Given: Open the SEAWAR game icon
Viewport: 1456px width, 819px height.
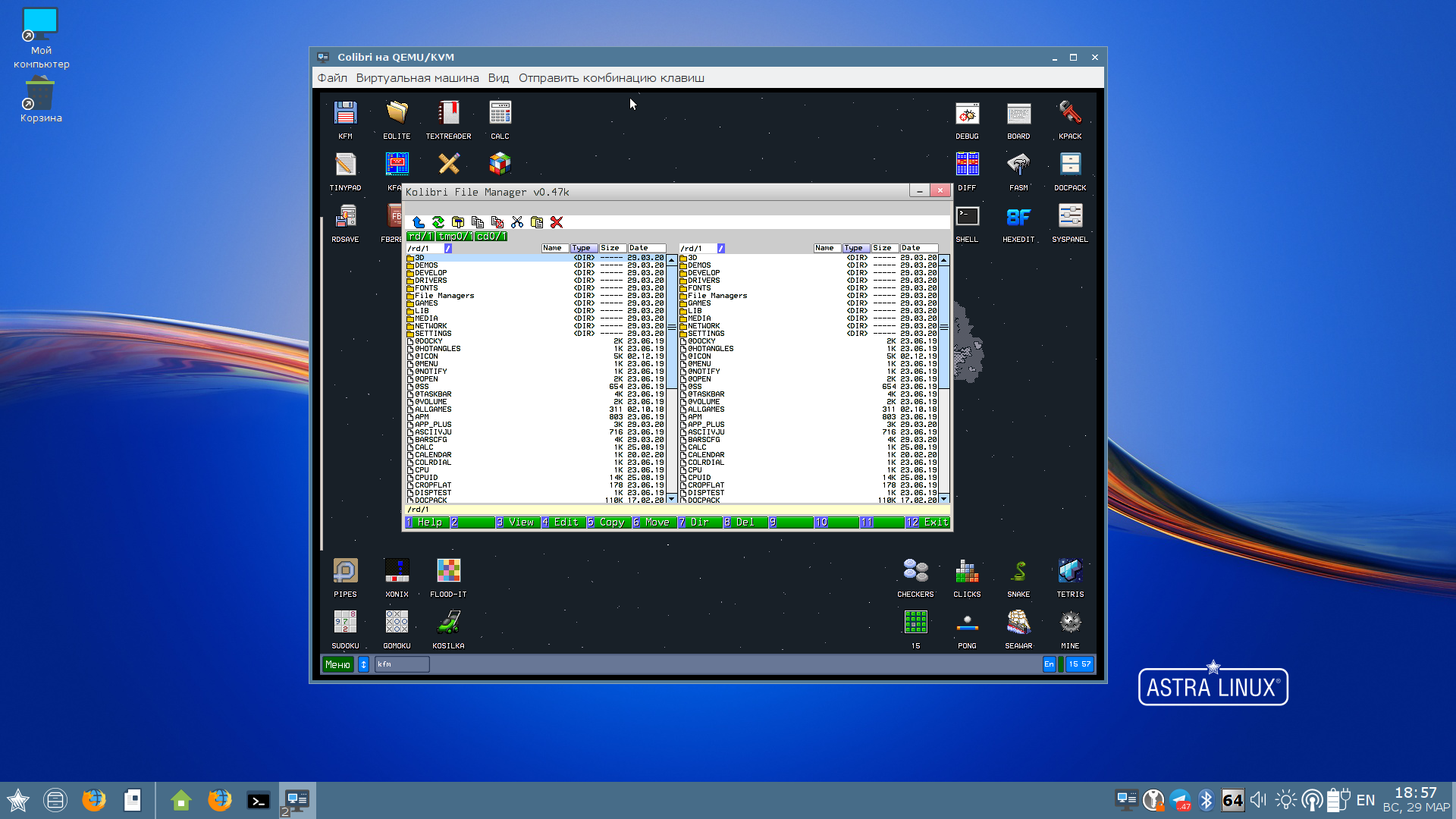Looking at the screenshot, I should tap(1018, 623).
